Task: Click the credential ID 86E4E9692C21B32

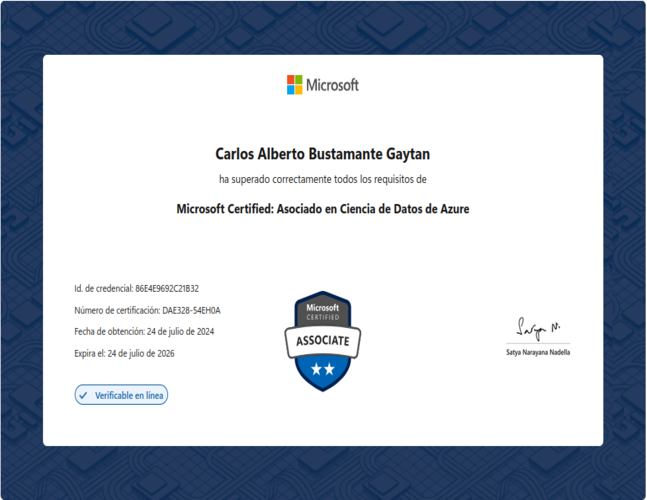Action: point(167,288)
